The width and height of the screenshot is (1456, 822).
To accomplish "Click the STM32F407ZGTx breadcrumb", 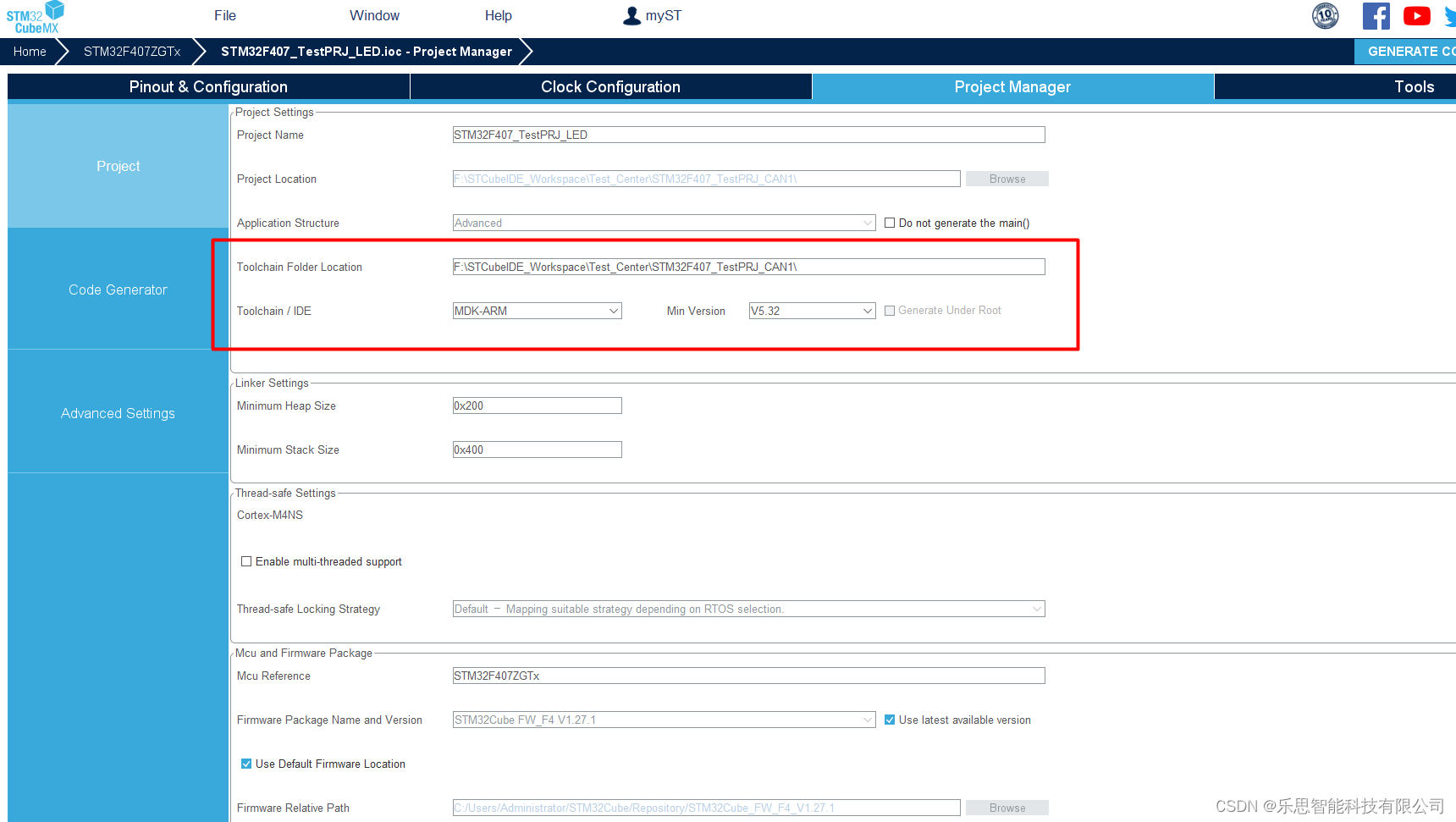I will point(132,52).
